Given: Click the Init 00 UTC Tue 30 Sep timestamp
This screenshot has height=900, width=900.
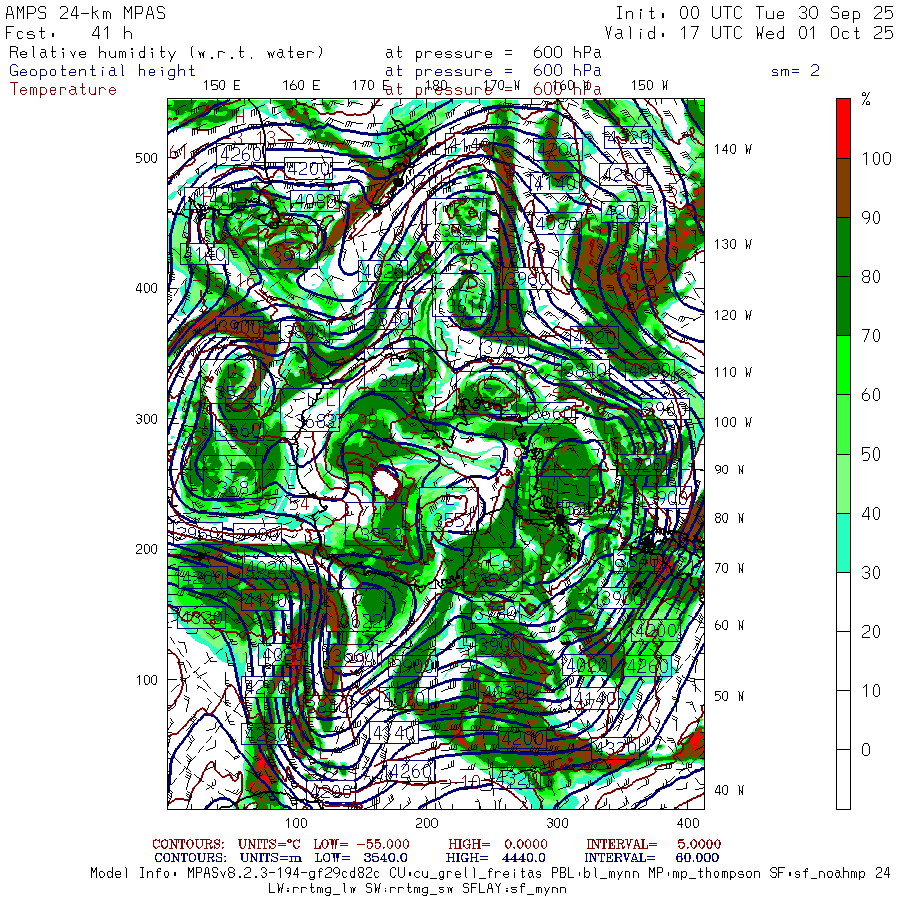Looking at the screenshot, I should click(x=754, y=13).
